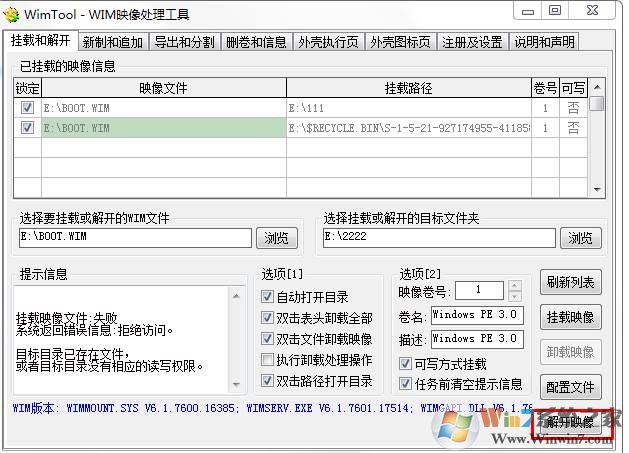Open the 导出和分割 tab

coord(185,42)
